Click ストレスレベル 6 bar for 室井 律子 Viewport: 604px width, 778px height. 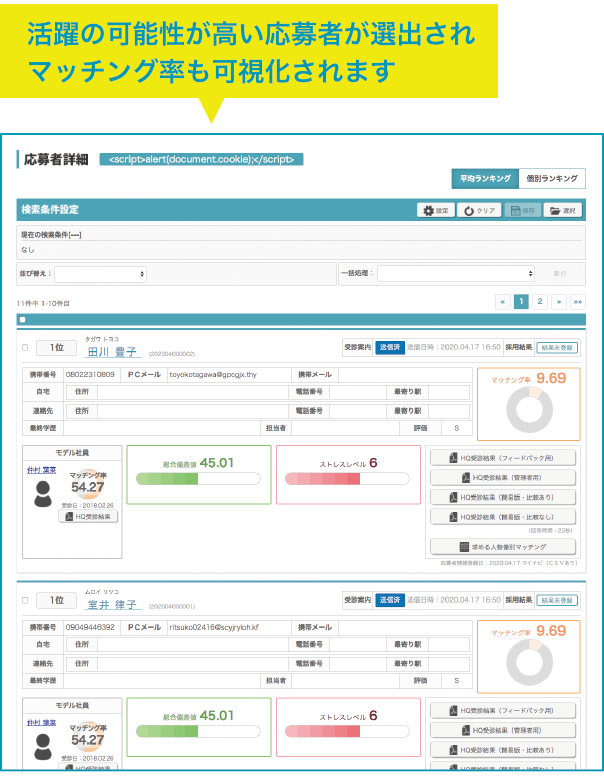(x=347, y=731)
